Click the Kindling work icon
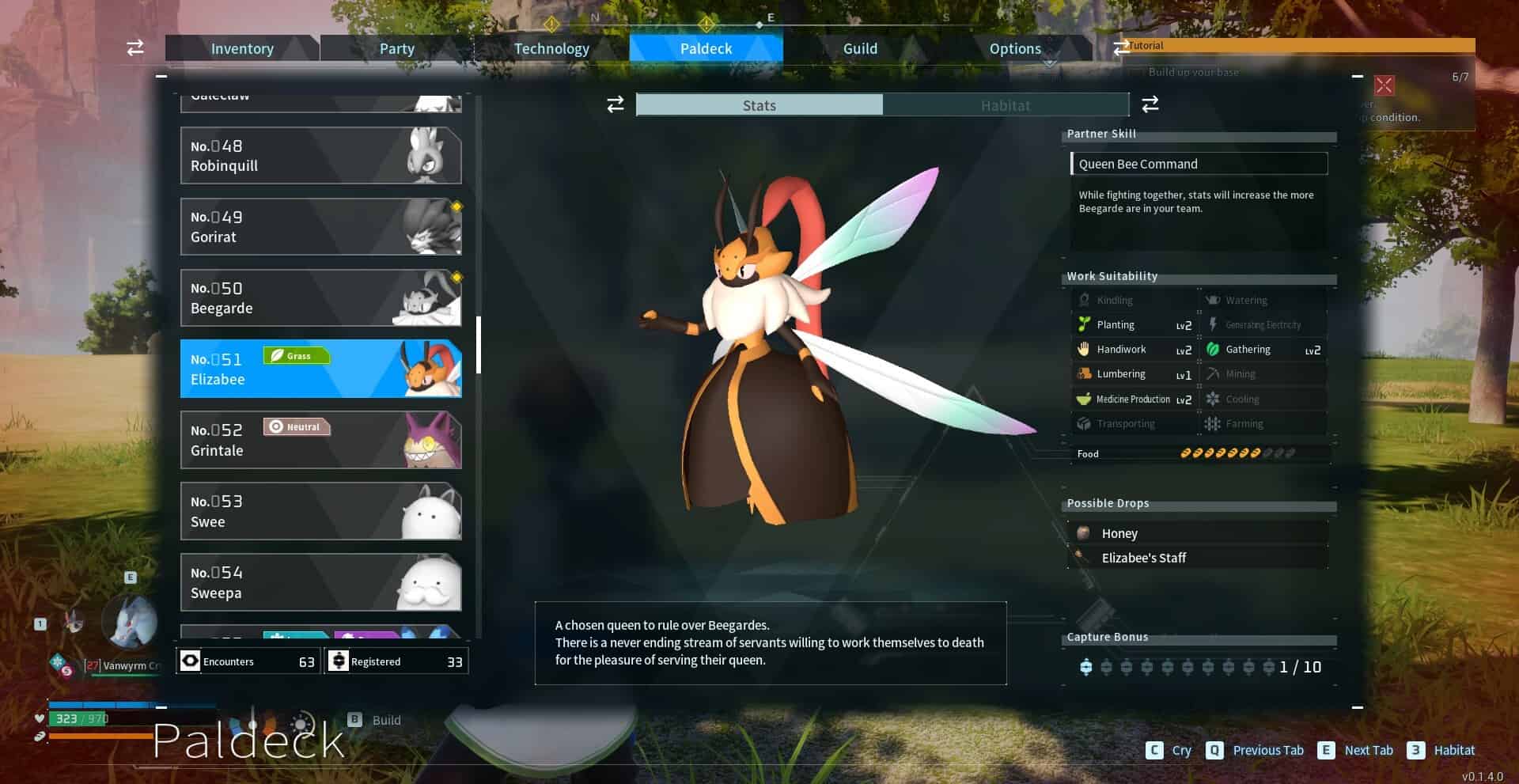Screen dimensions: 1519x784 point(1084,300)
